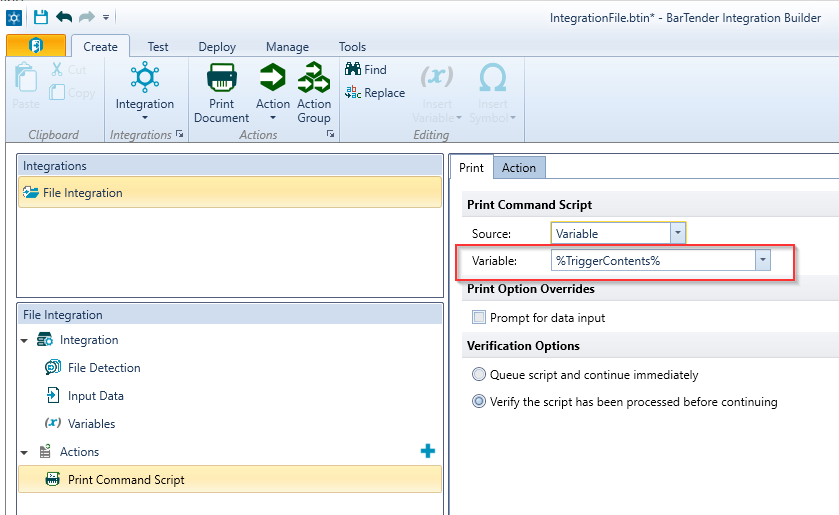Select File Integration in Integrations list
The image size is (839, 515).
point(230,193)
